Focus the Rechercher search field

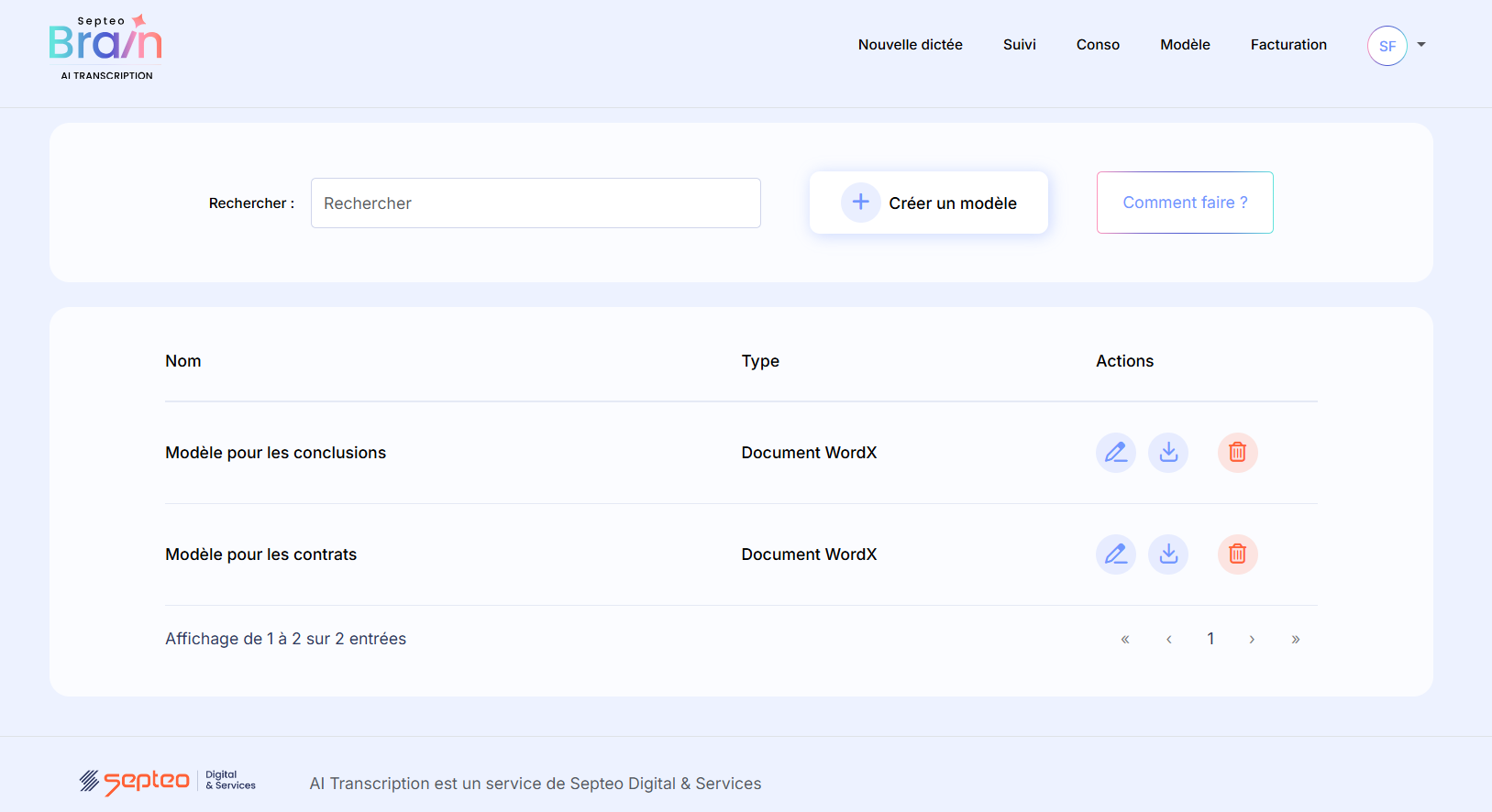click(536, 203)
